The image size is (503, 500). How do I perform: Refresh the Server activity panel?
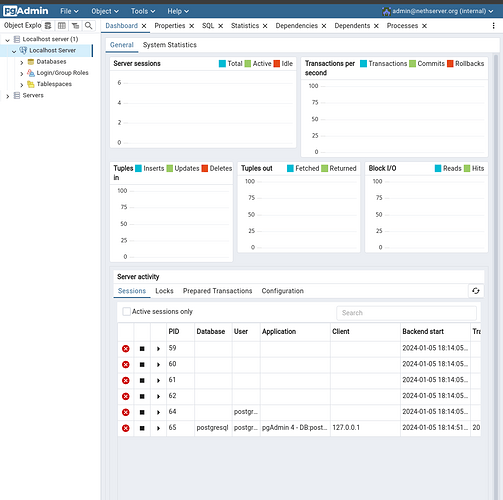[476, 291]
